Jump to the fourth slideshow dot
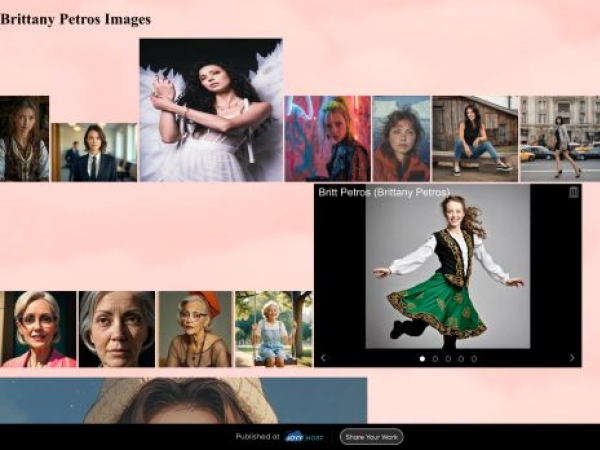The height and width of the screenshot is (450, 600). (461, 358)
